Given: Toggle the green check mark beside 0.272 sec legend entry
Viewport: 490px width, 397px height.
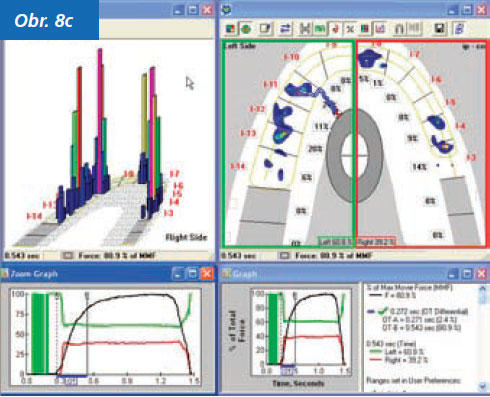Looking at the screenshot, I should [383, 311].
